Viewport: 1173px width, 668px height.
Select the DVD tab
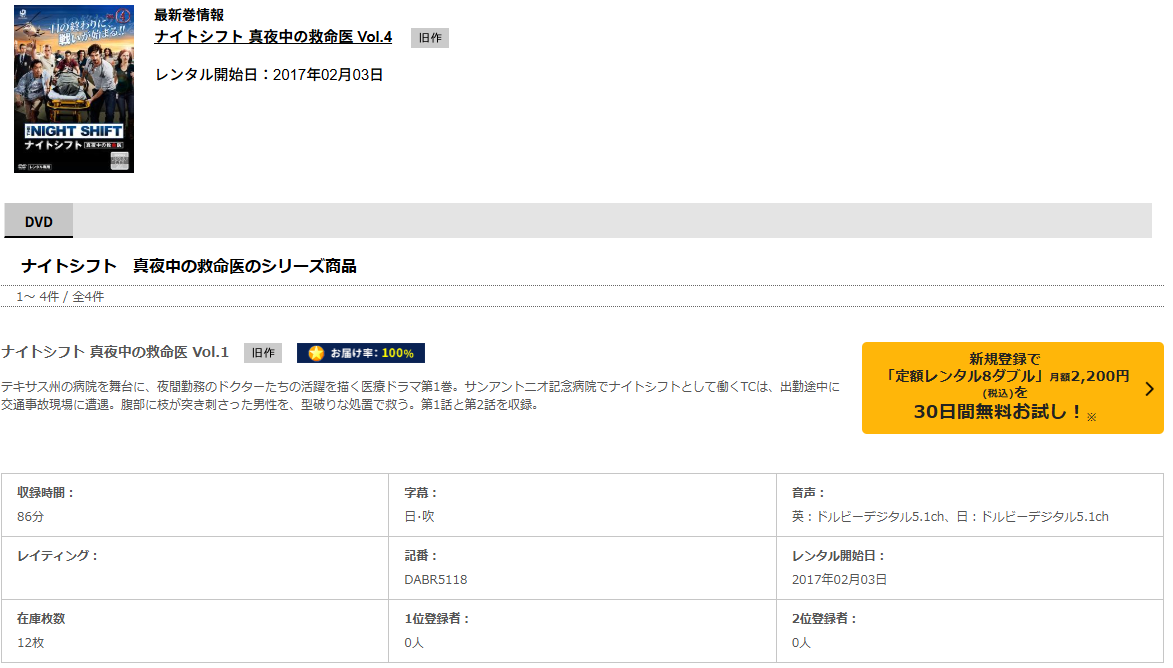pos(39,221)
